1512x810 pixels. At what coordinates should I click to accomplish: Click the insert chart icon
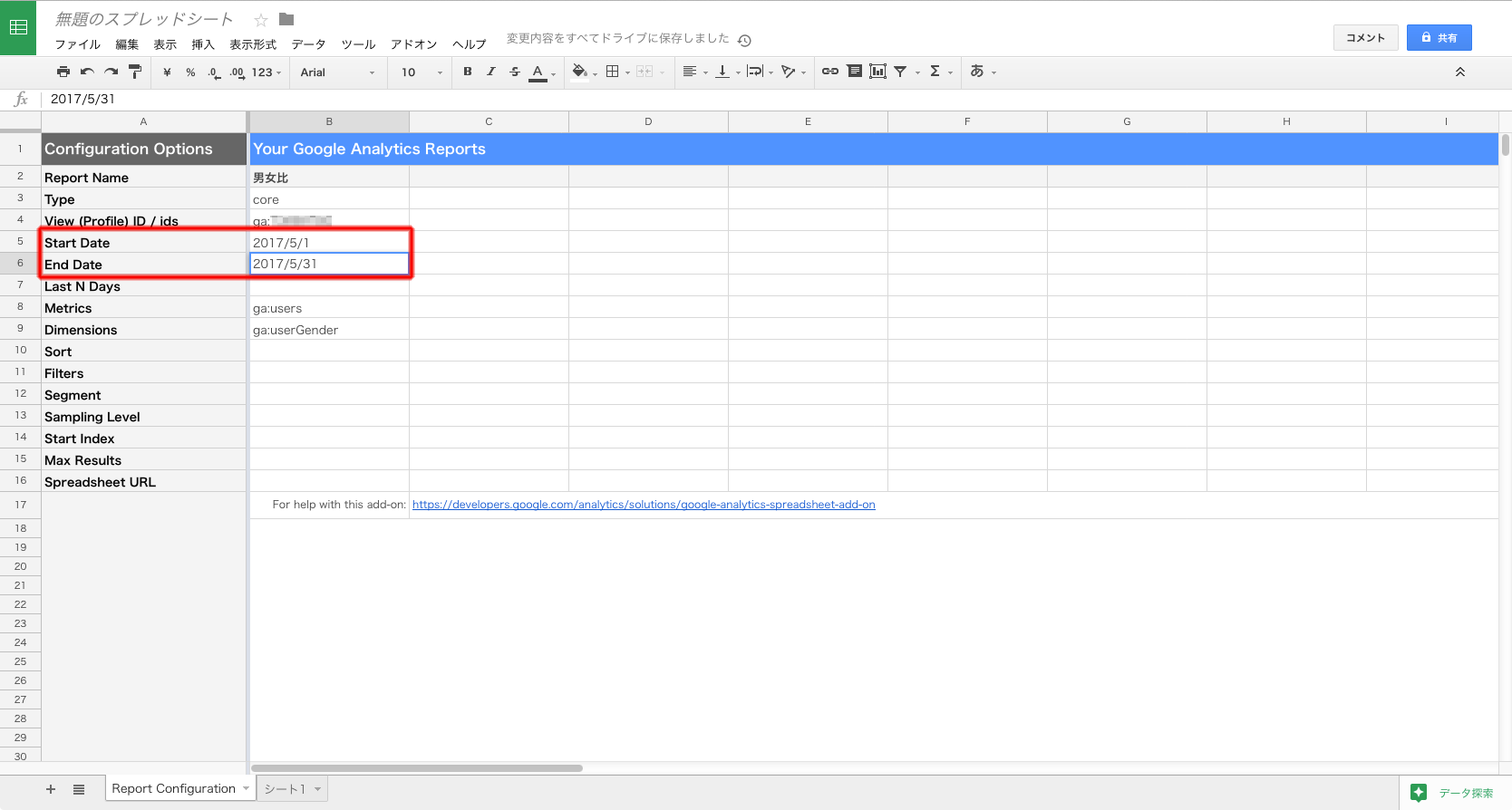[877, 72]
